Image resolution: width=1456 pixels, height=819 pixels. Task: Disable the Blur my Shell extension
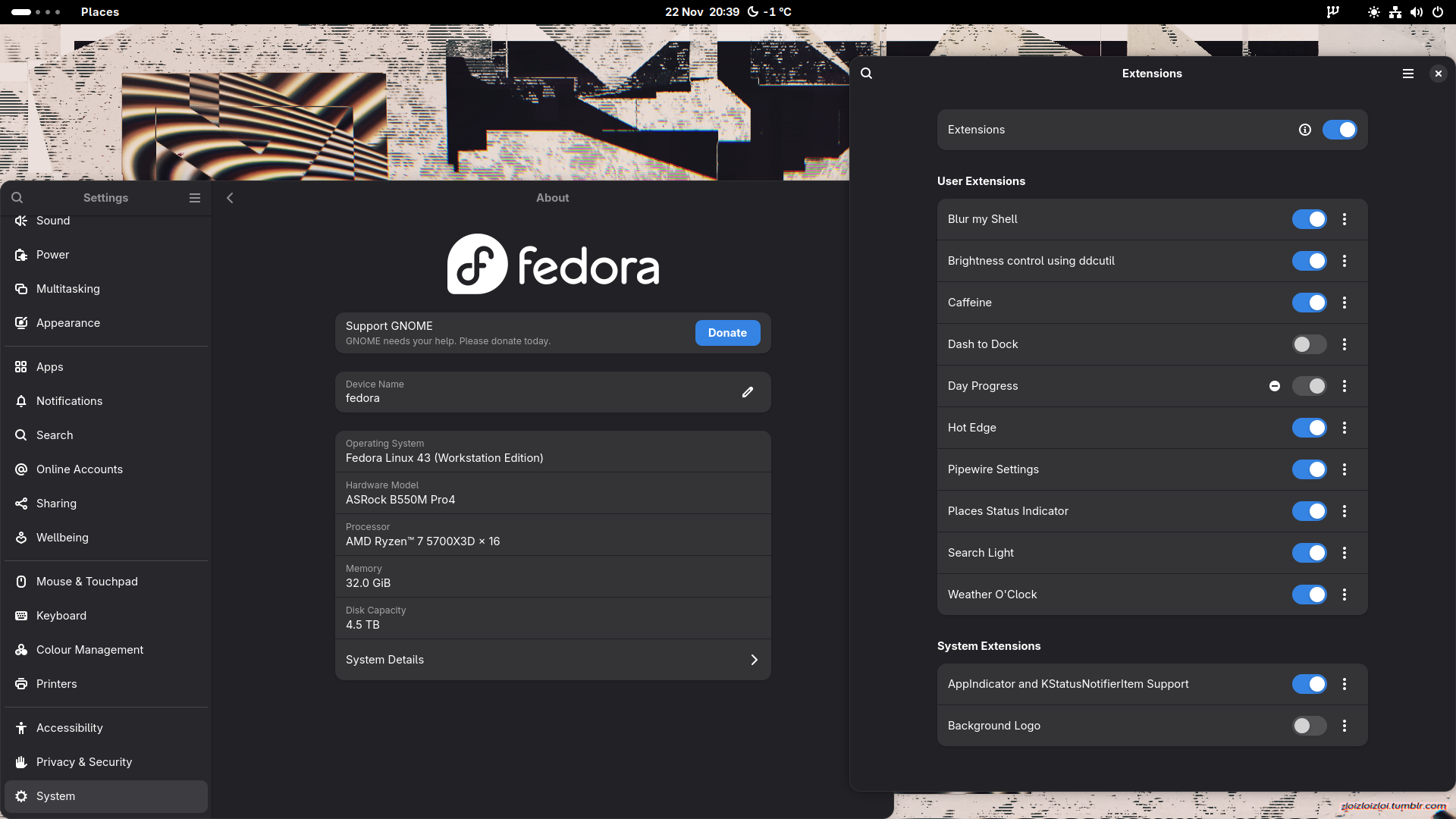(1309, 219)
